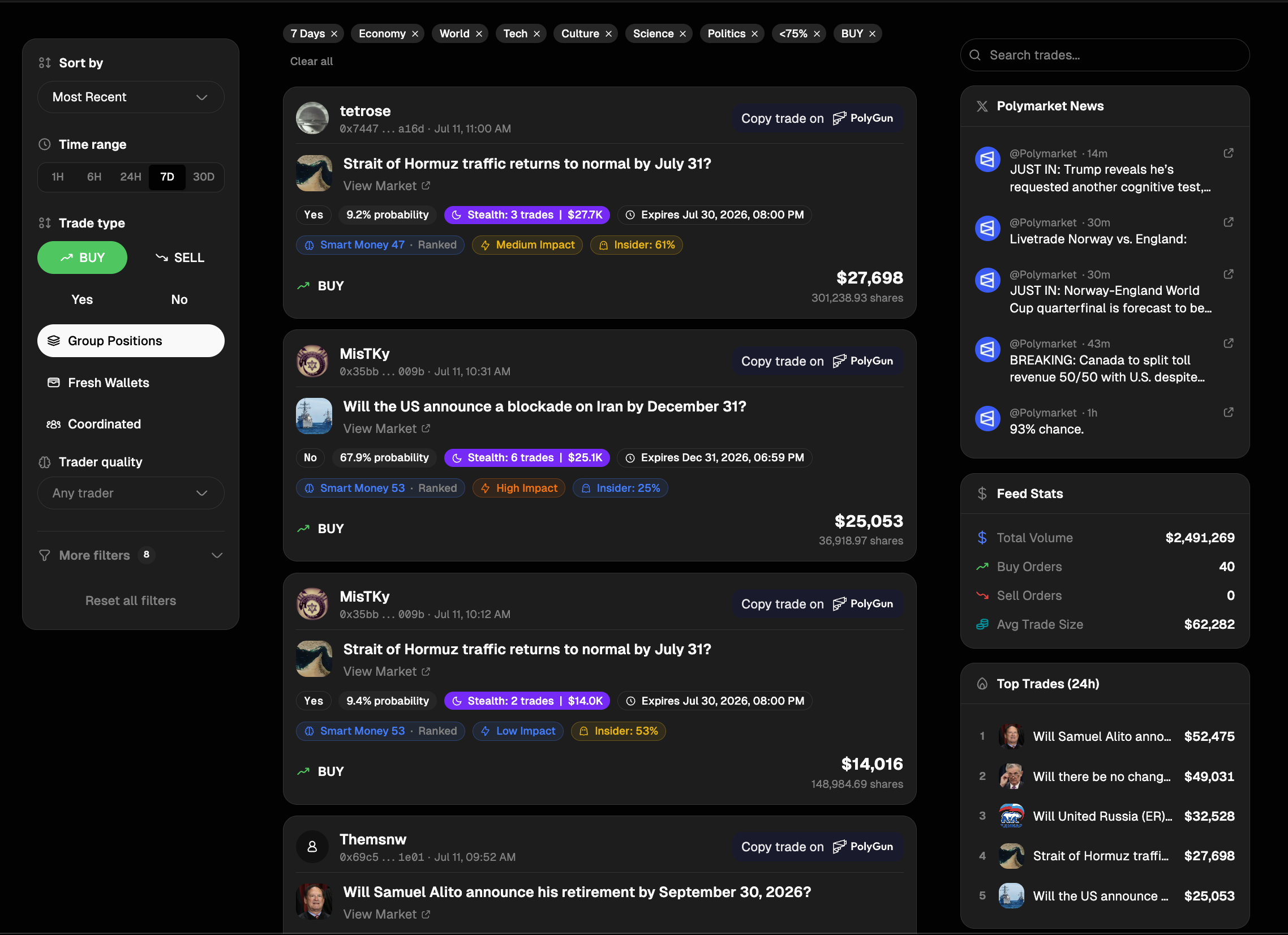Select the 1H time range
Screen dimensions: 1288x935
(57, 177)
